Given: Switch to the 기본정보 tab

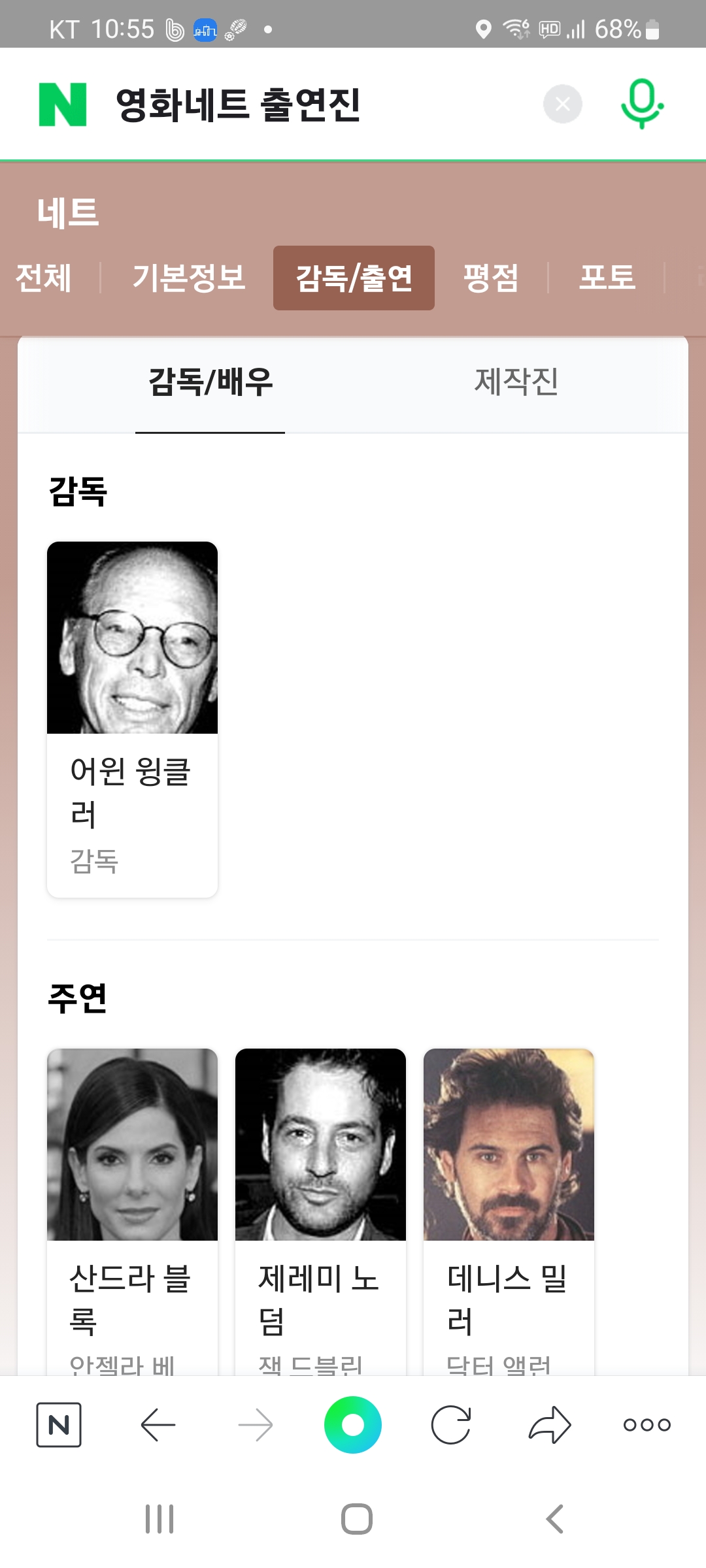Looking at the screenshot, I should (x=189, y=278).
